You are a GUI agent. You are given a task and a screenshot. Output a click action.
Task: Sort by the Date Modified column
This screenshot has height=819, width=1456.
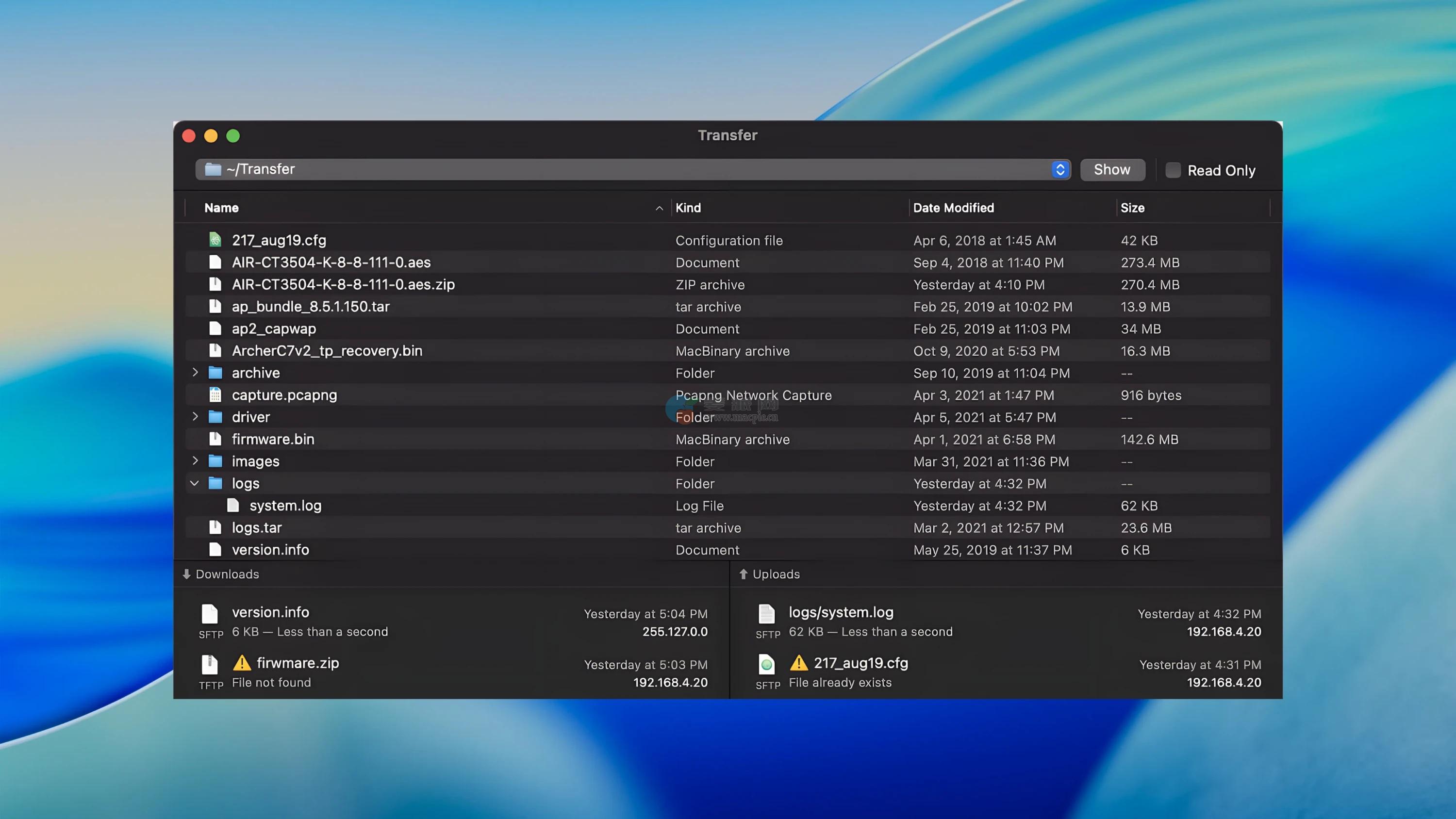point(954,208)
